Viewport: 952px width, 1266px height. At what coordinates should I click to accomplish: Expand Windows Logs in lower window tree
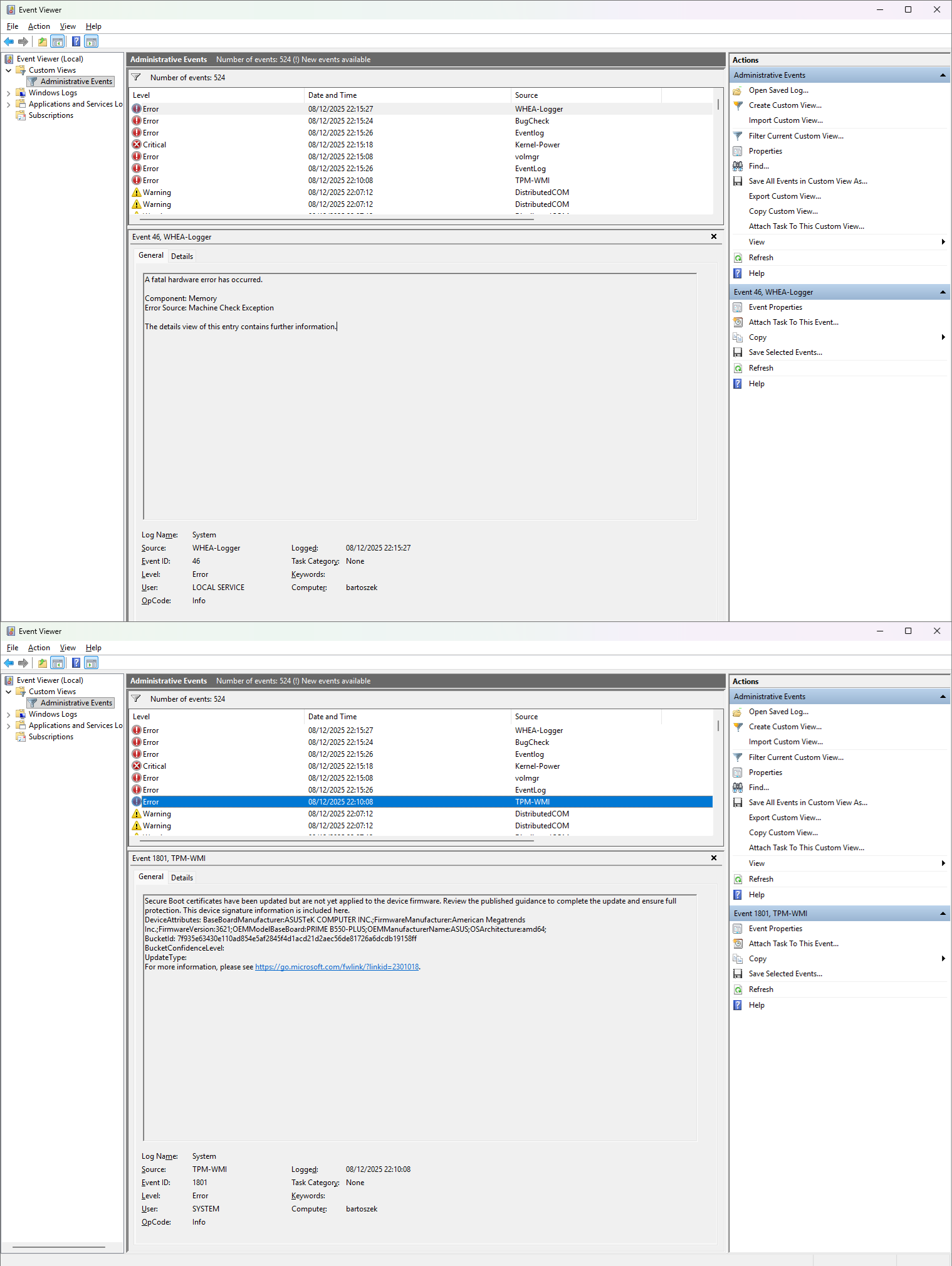click(x=8, y=714)
